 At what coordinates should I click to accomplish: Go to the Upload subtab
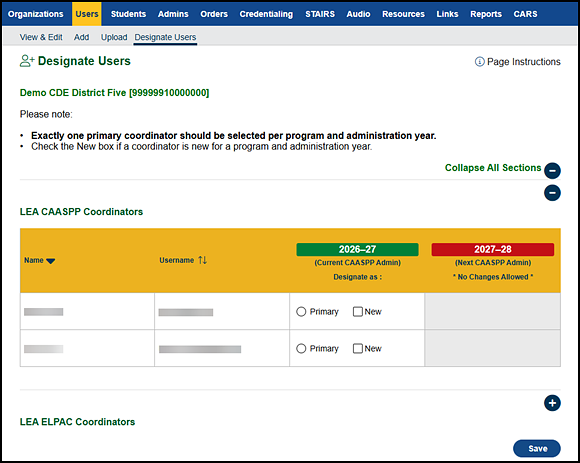(x=114, y=37)
